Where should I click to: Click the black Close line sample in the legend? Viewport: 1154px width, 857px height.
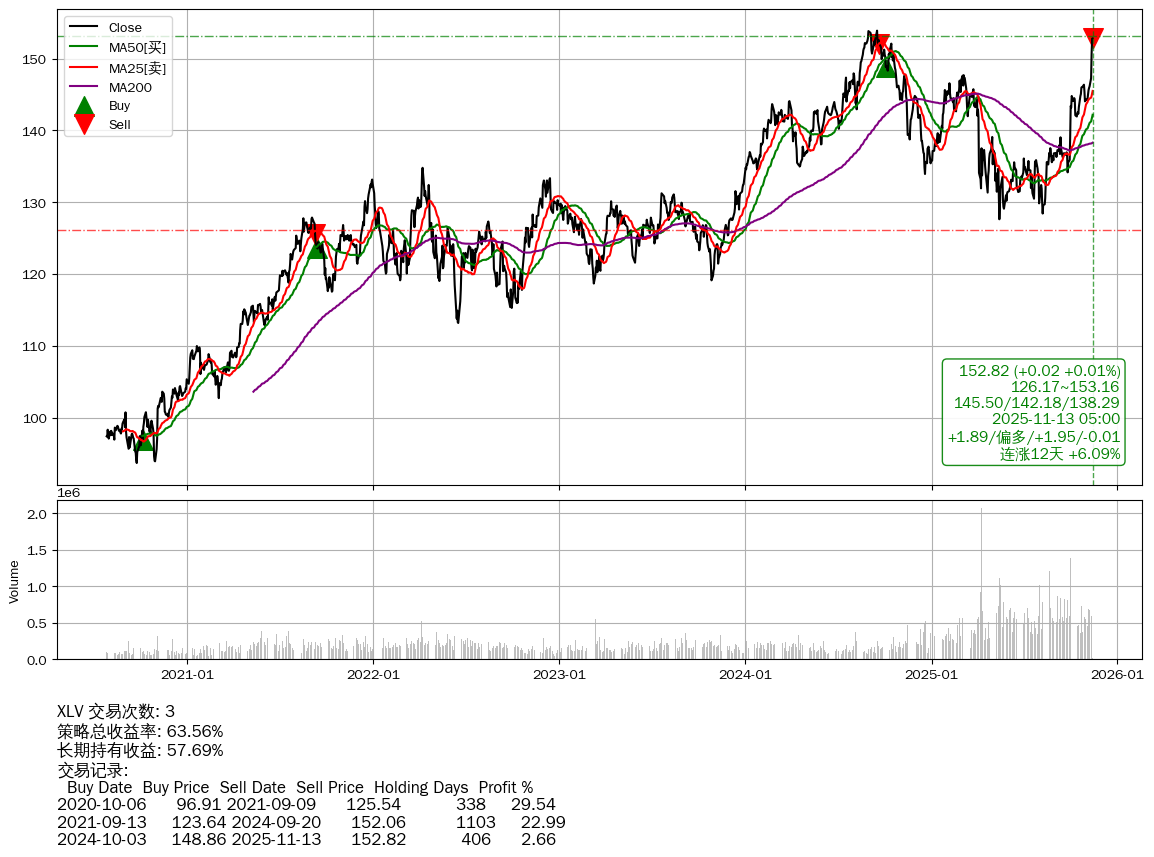point(85,28)
